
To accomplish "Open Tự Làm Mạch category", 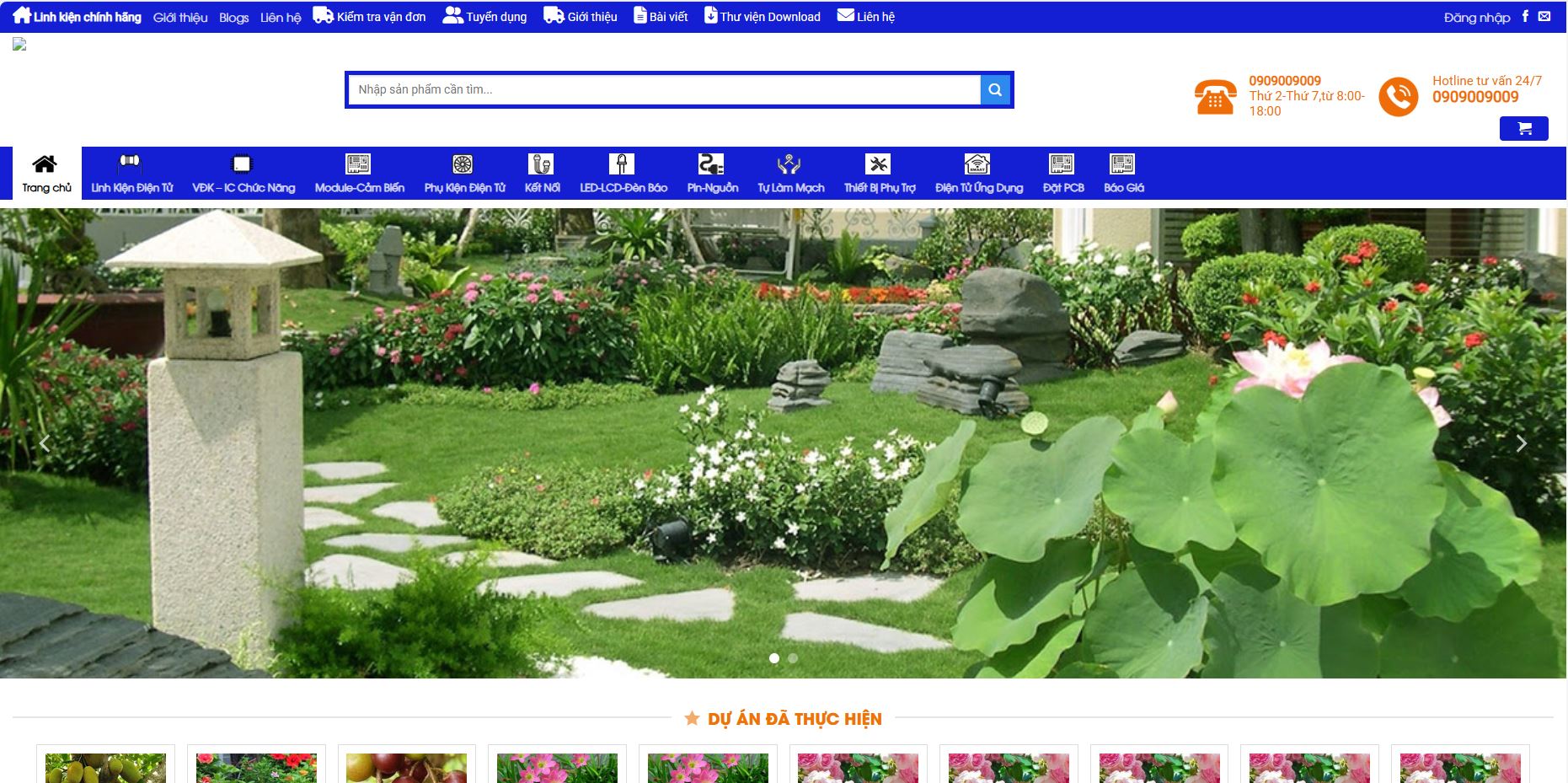I will (790, 174).
